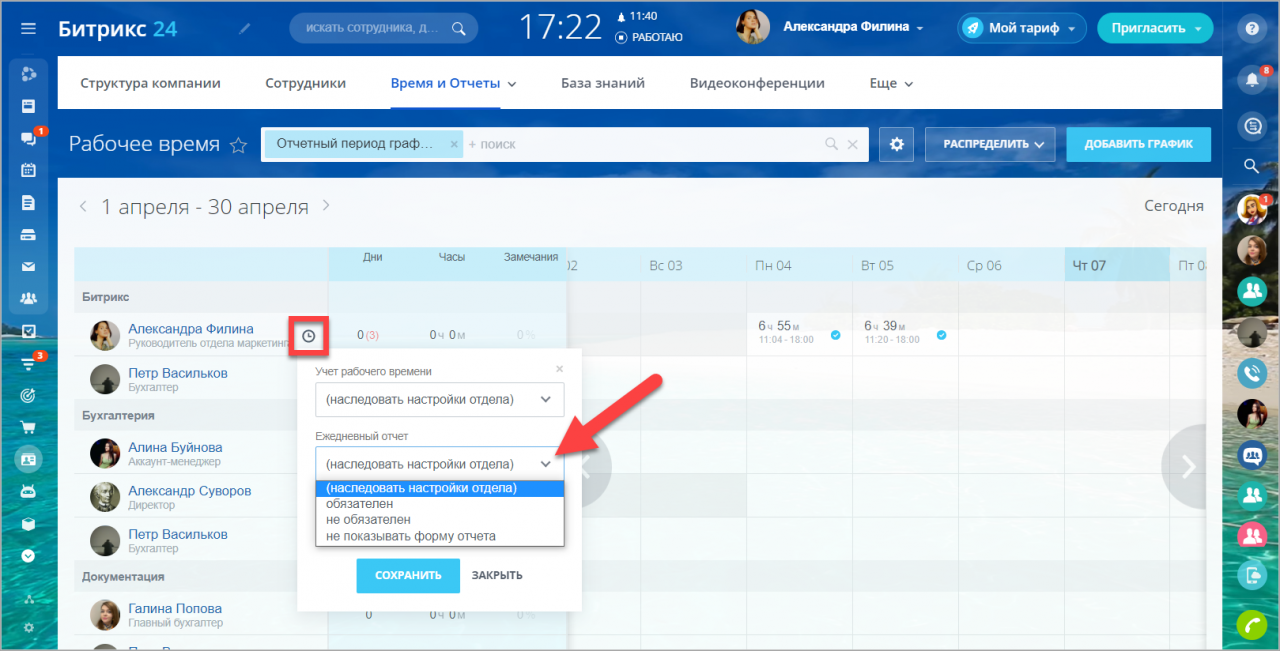Go to next month chevron after 30 апреля

coord(326,206)
